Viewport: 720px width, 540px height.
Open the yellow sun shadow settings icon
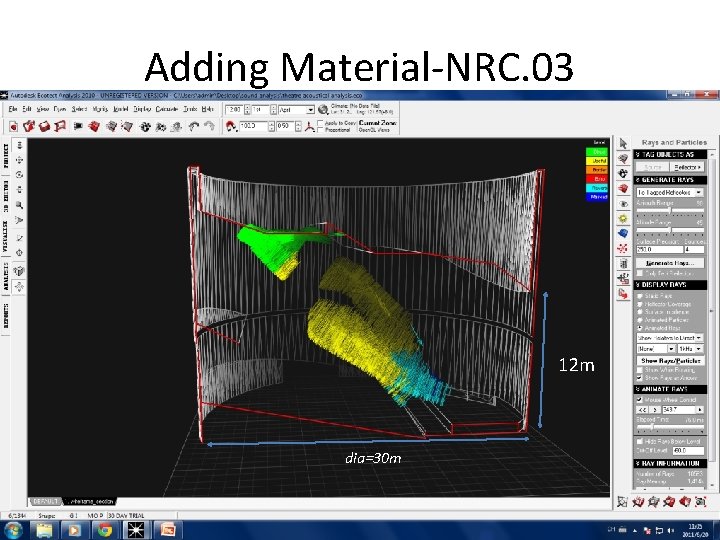coord(623,218)
